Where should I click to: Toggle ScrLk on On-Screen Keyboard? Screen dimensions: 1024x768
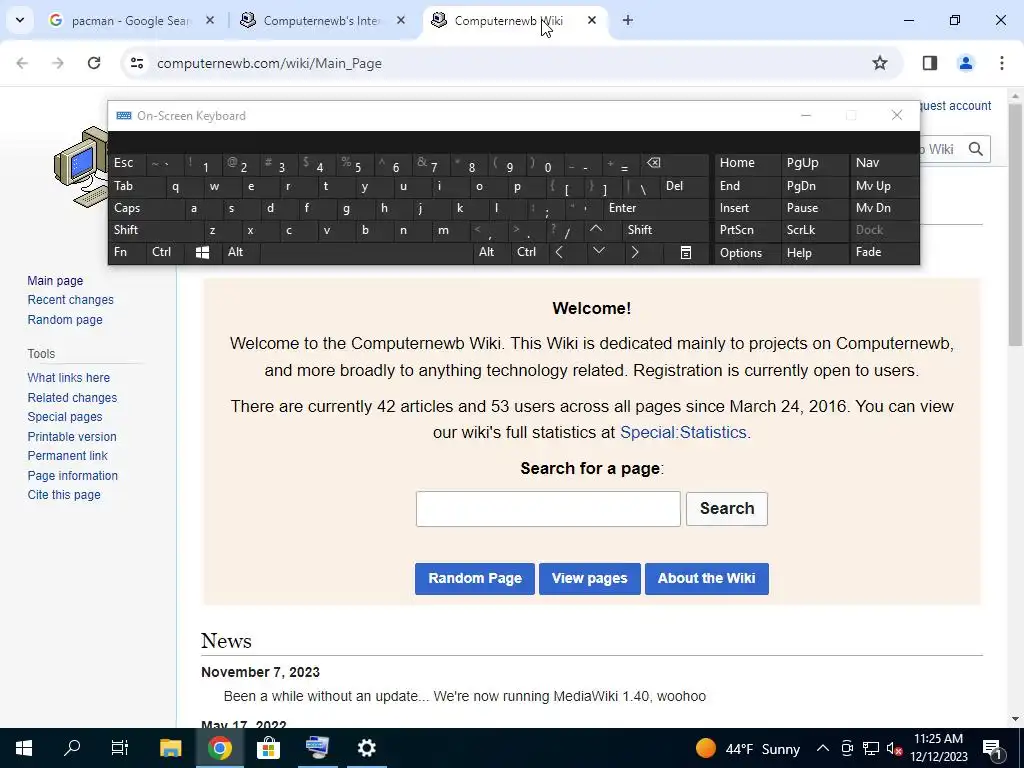814,230
